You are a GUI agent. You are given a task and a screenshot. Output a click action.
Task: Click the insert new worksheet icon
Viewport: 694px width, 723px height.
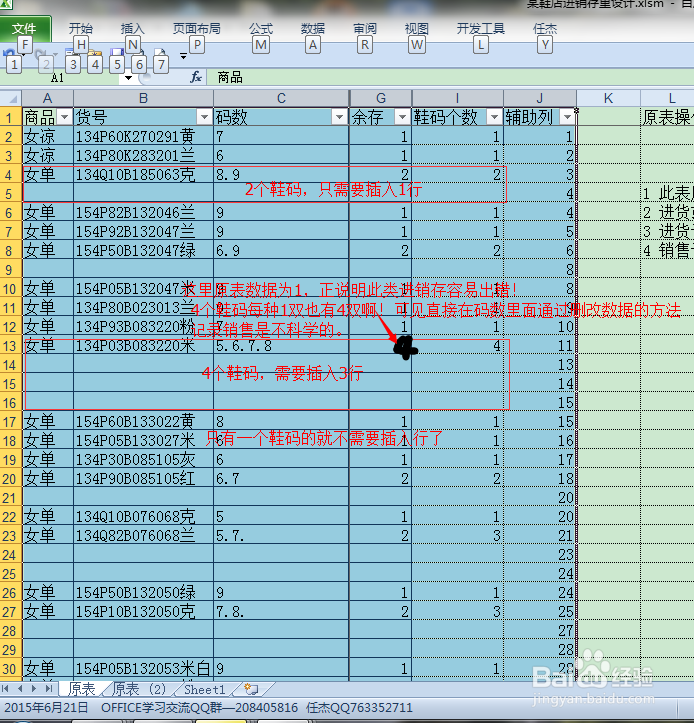[x=251, y=689]
